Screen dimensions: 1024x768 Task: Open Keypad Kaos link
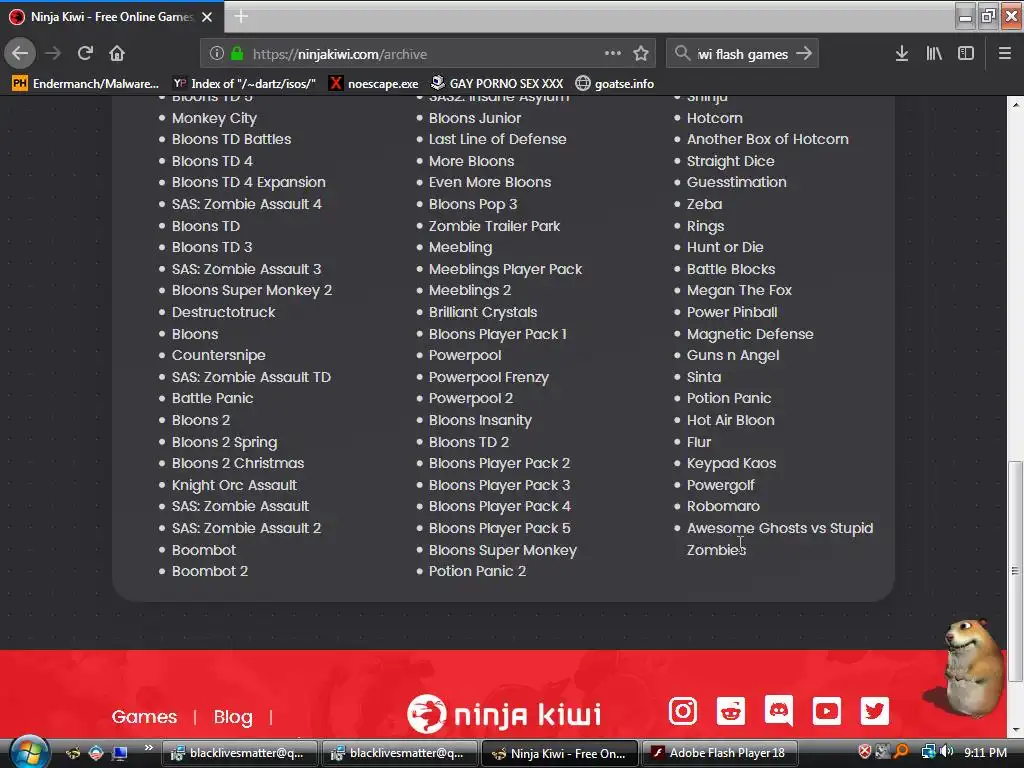click(731, 463)
